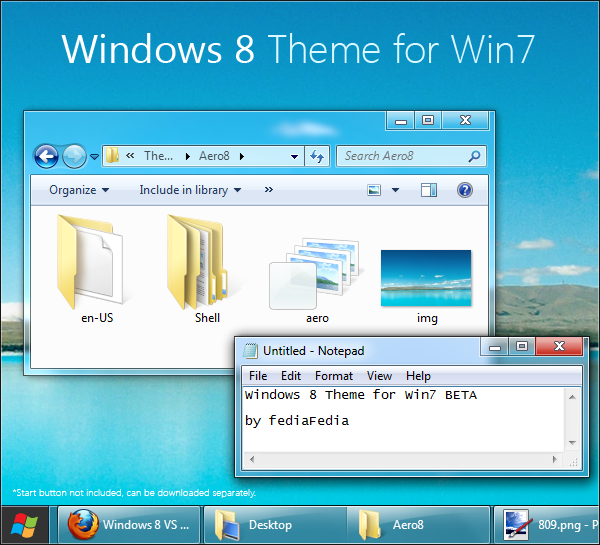Open address bar history dropdown
Image resolution: width=600 pixels, height=545 pixels.
click(294, 157)
